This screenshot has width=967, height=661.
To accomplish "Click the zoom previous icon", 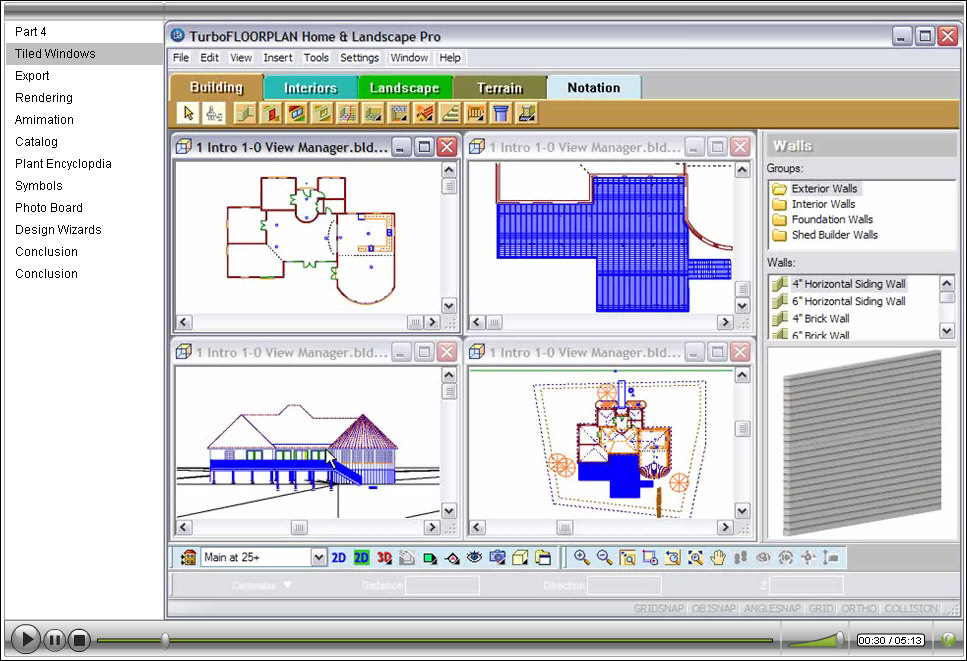I will coord(673,557).
